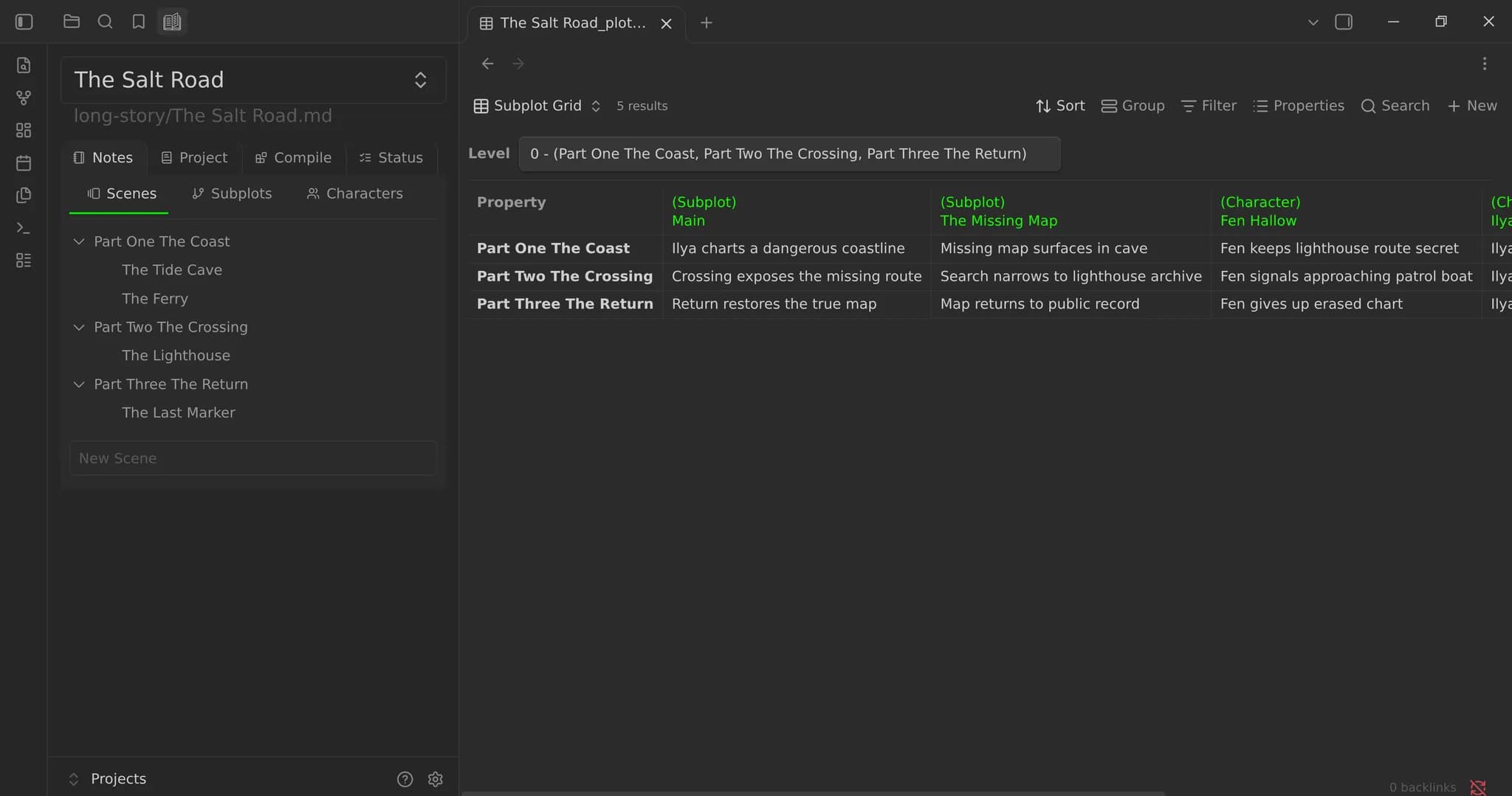Navigate back with the left arrow

tap(487, 64)
